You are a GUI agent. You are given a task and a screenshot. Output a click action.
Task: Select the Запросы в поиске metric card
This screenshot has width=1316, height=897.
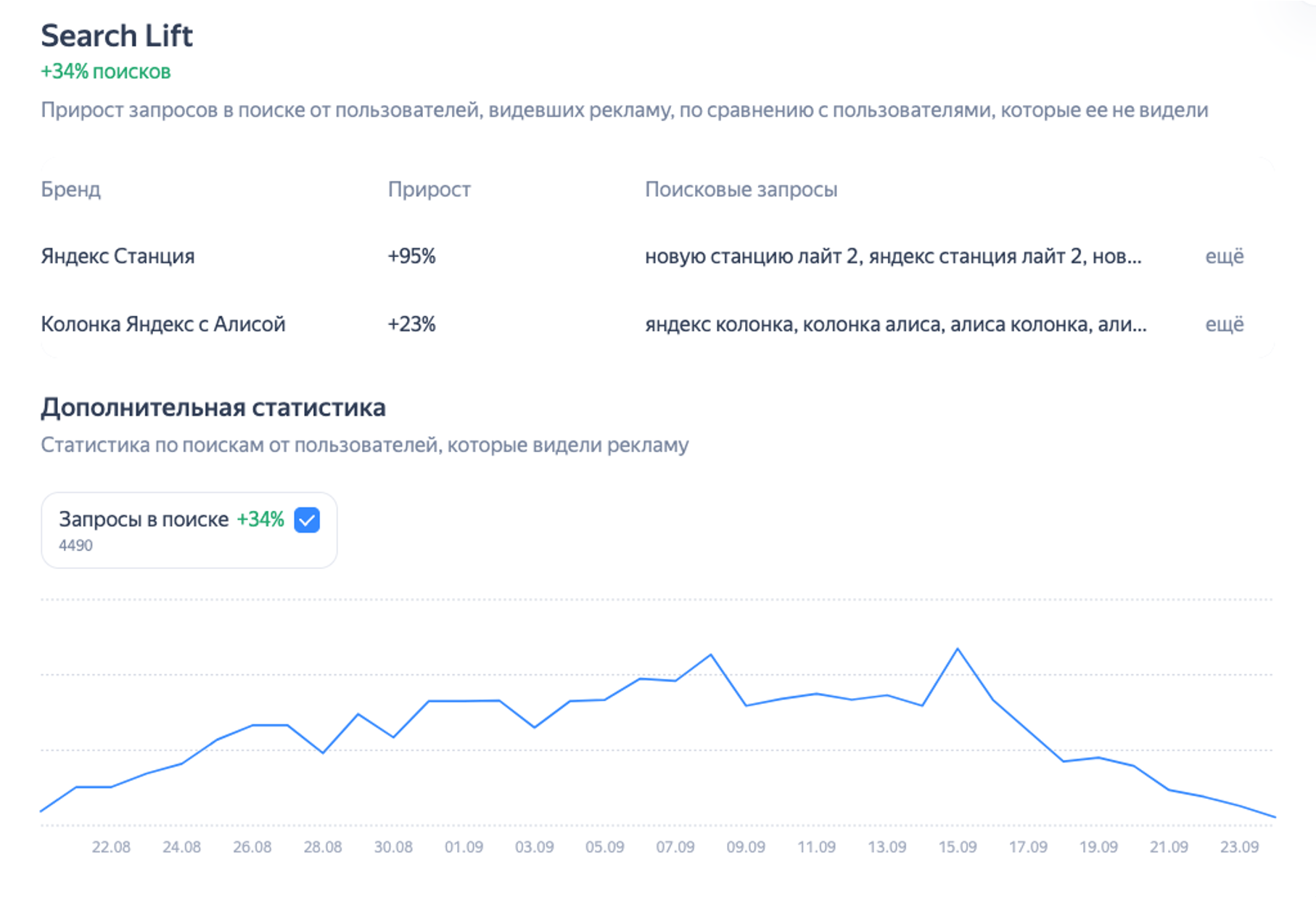pos(189,530)
